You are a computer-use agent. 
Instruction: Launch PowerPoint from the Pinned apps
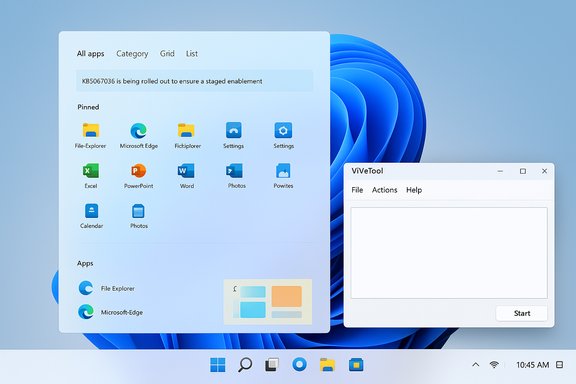click(x=138, y=171)
